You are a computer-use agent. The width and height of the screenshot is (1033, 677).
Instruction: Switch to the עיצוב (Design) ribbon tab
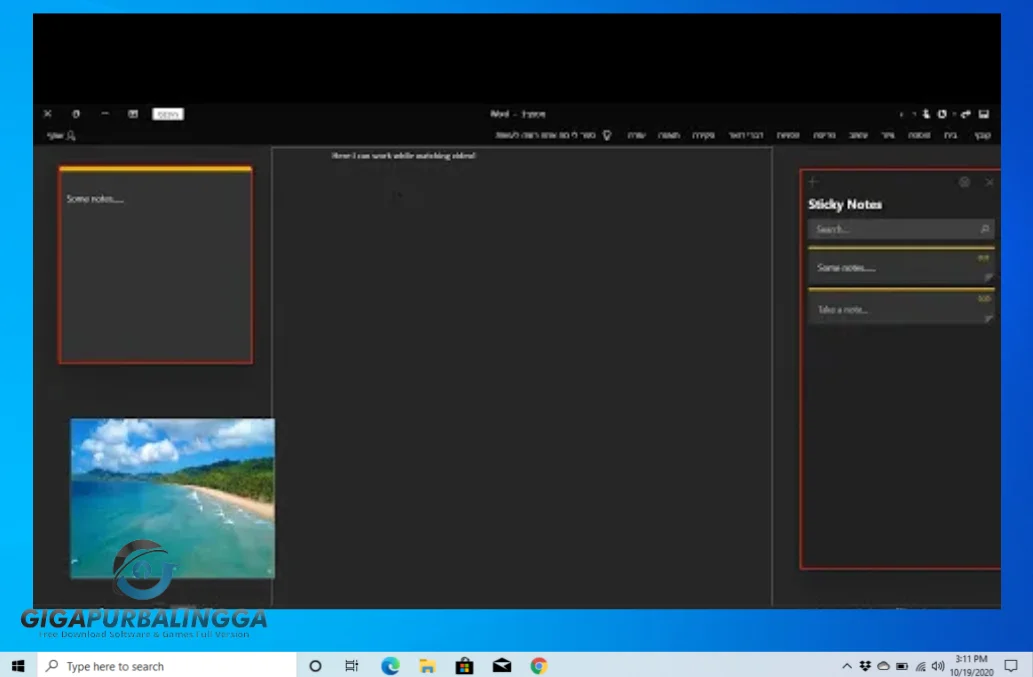point(858,135)
